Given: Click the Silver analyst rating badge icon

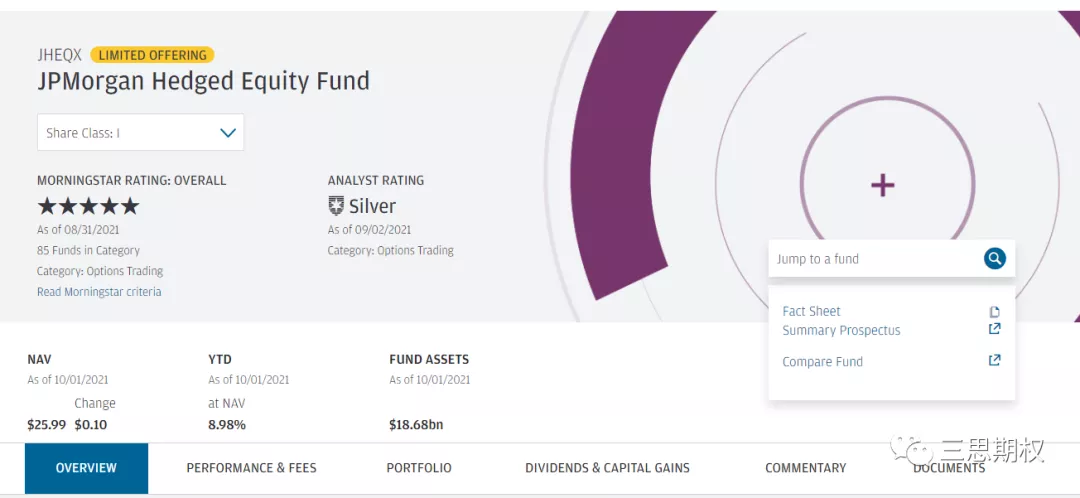Looking at the screenshot, I should click(336, 206).
